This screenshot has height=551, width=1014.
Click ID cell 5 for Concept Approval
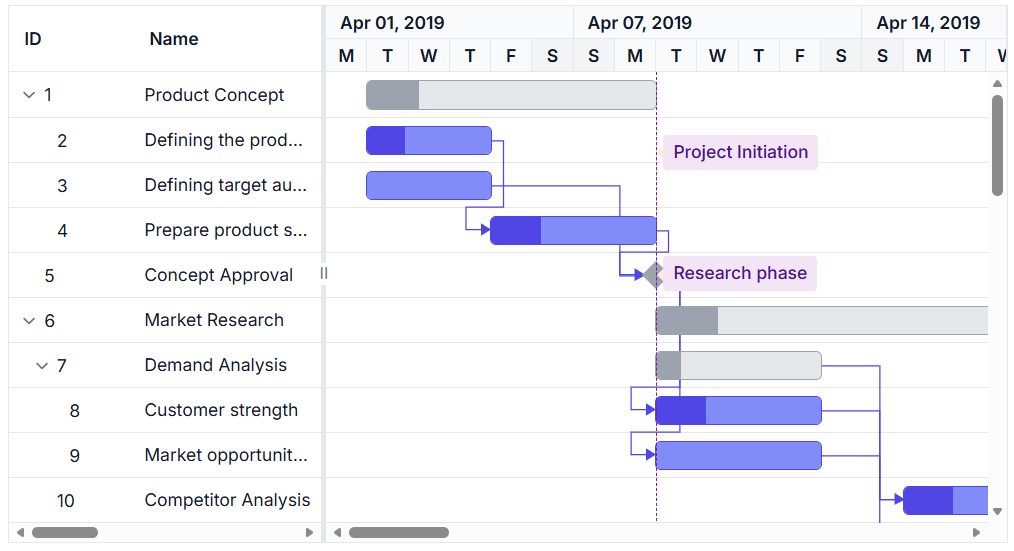(49, 276)
